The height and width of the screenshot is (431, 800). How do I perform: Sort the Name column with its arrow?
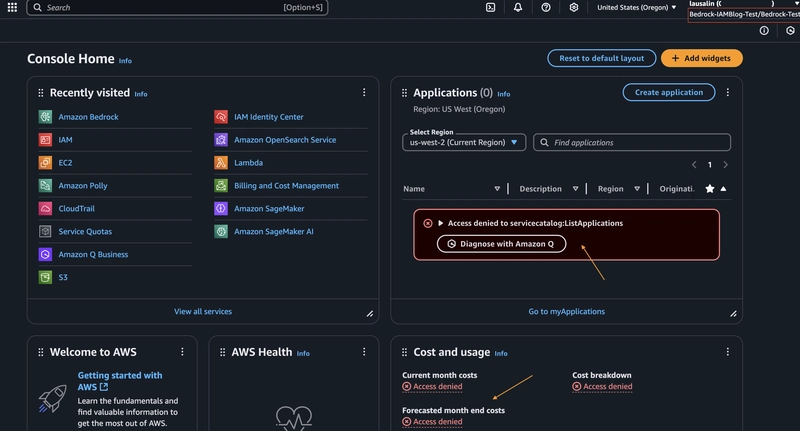[497, 189]
